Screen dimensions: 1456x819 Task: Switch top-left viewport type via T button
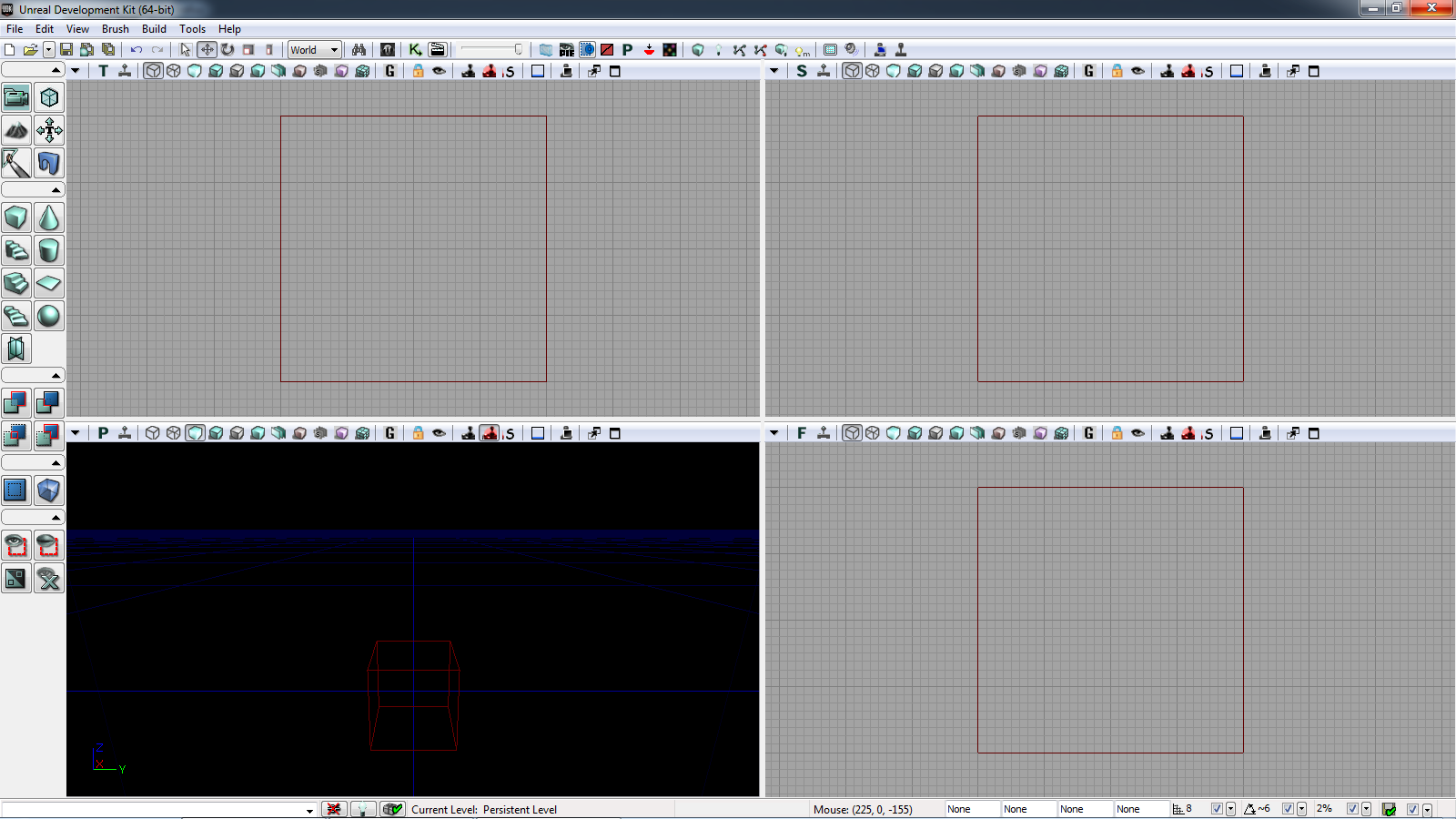coord(104,71)
